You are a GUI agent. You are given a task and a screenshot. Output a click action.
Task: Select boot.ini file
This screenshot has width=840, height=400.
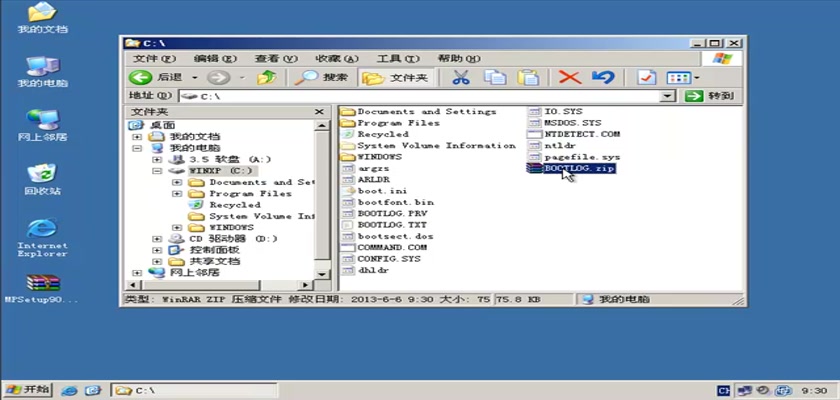coord(382,191)
